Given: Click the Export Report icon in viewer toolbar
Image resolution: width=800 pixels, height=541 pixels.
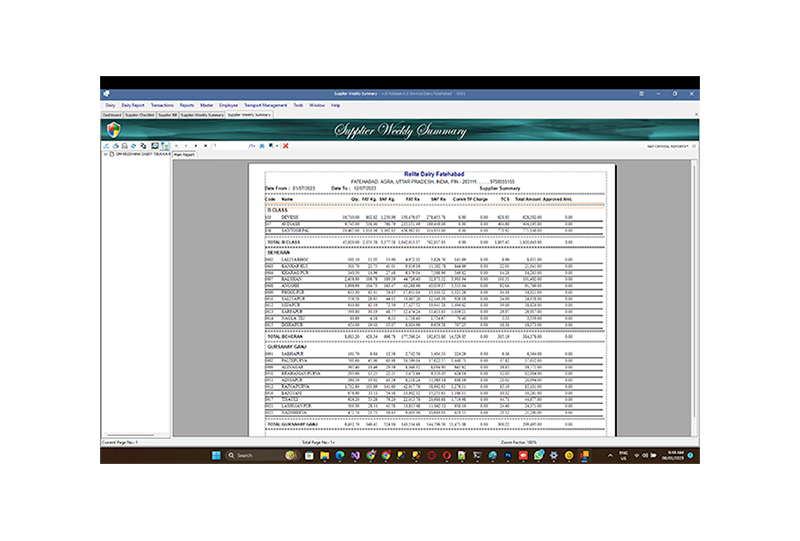Looking at the screenshot, I should coord(106,146).
